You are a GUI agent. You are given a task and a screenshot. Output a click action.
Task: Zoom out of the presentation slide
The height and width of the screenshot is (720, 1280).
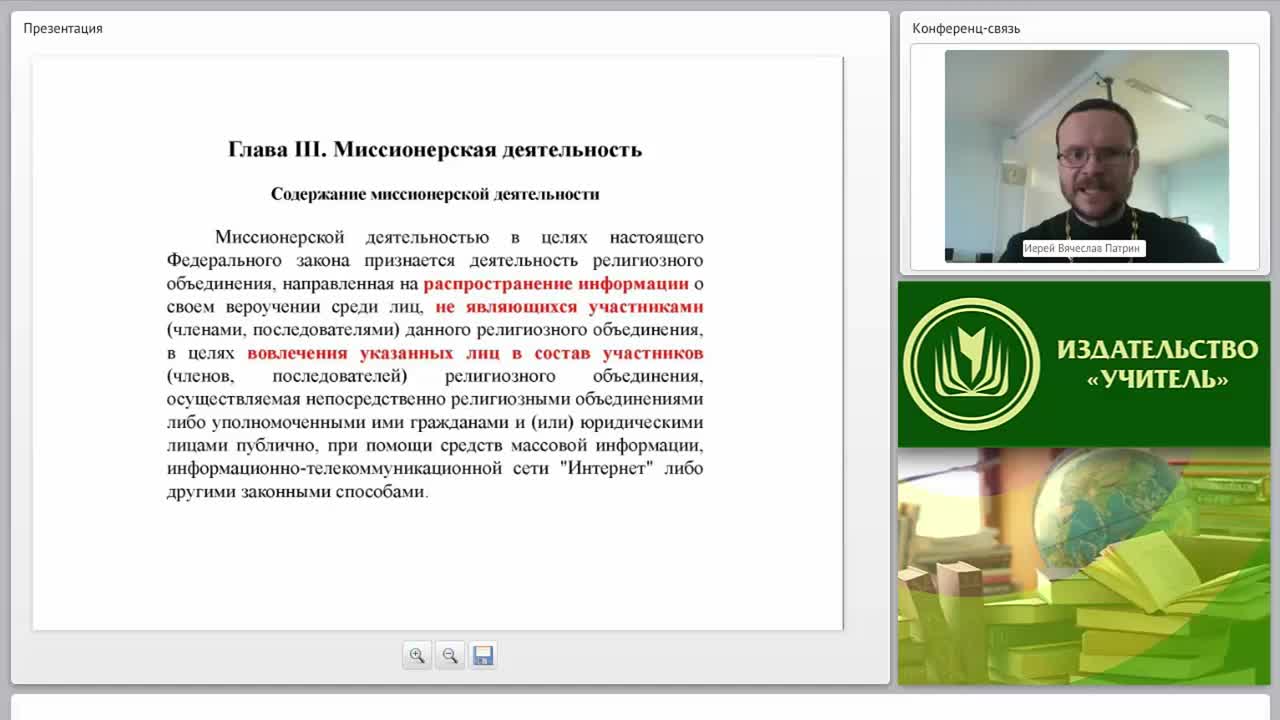(450, 655)
